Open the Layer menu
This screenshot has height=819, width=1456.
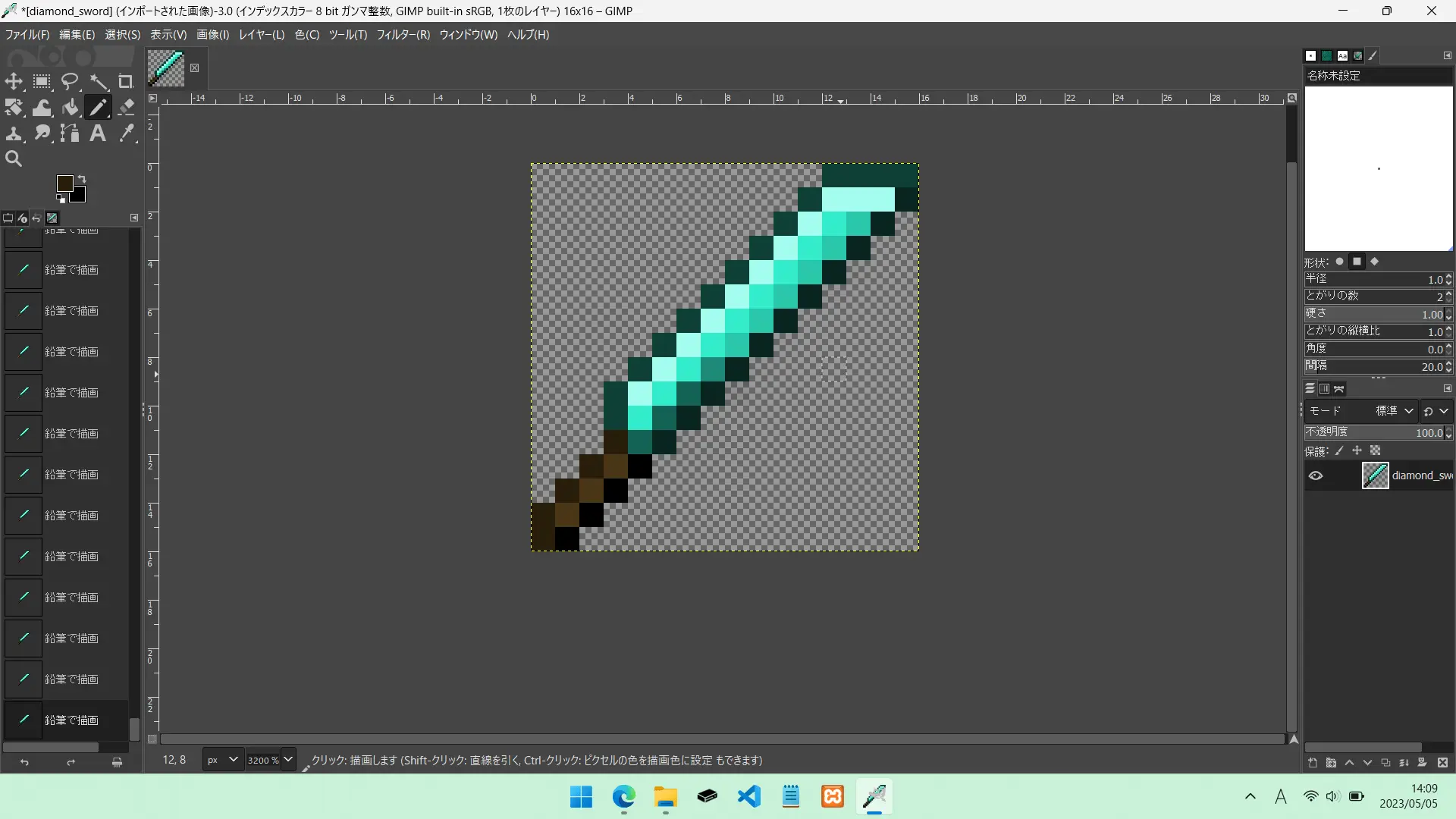point(261,35)
